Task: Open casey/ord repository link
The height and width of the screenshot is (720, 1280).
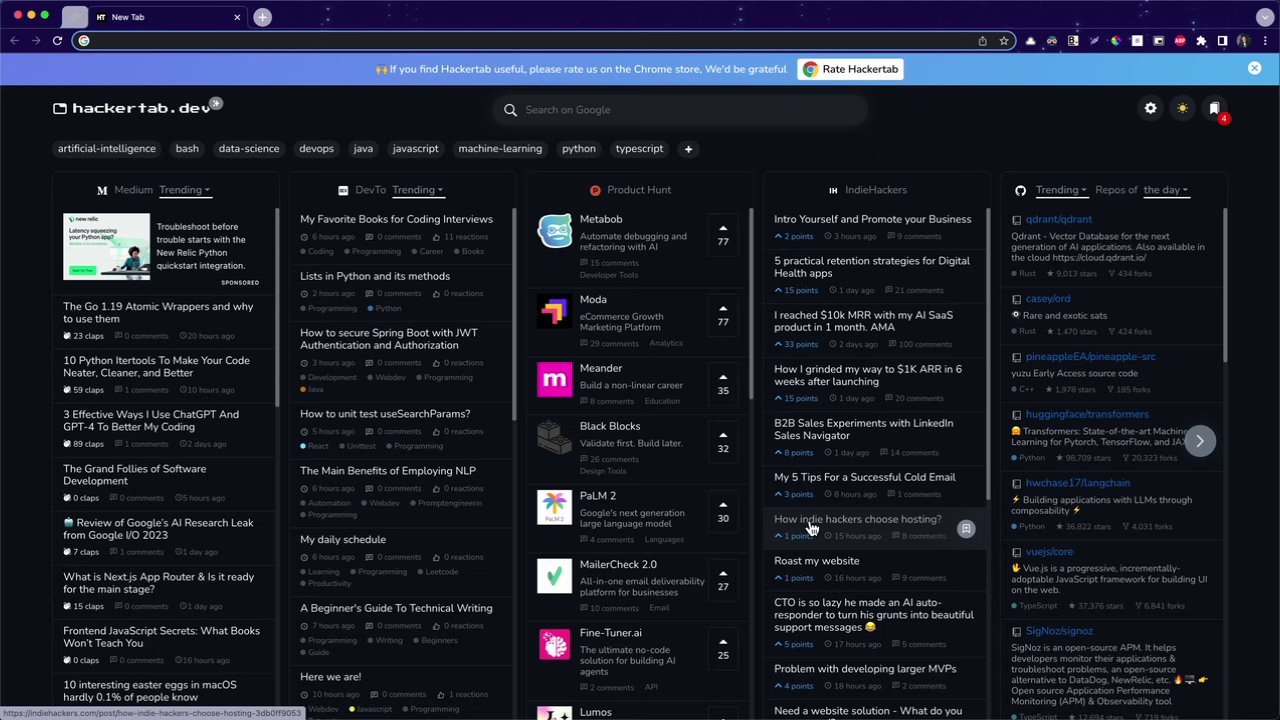Action: (x=1048, y=298)
